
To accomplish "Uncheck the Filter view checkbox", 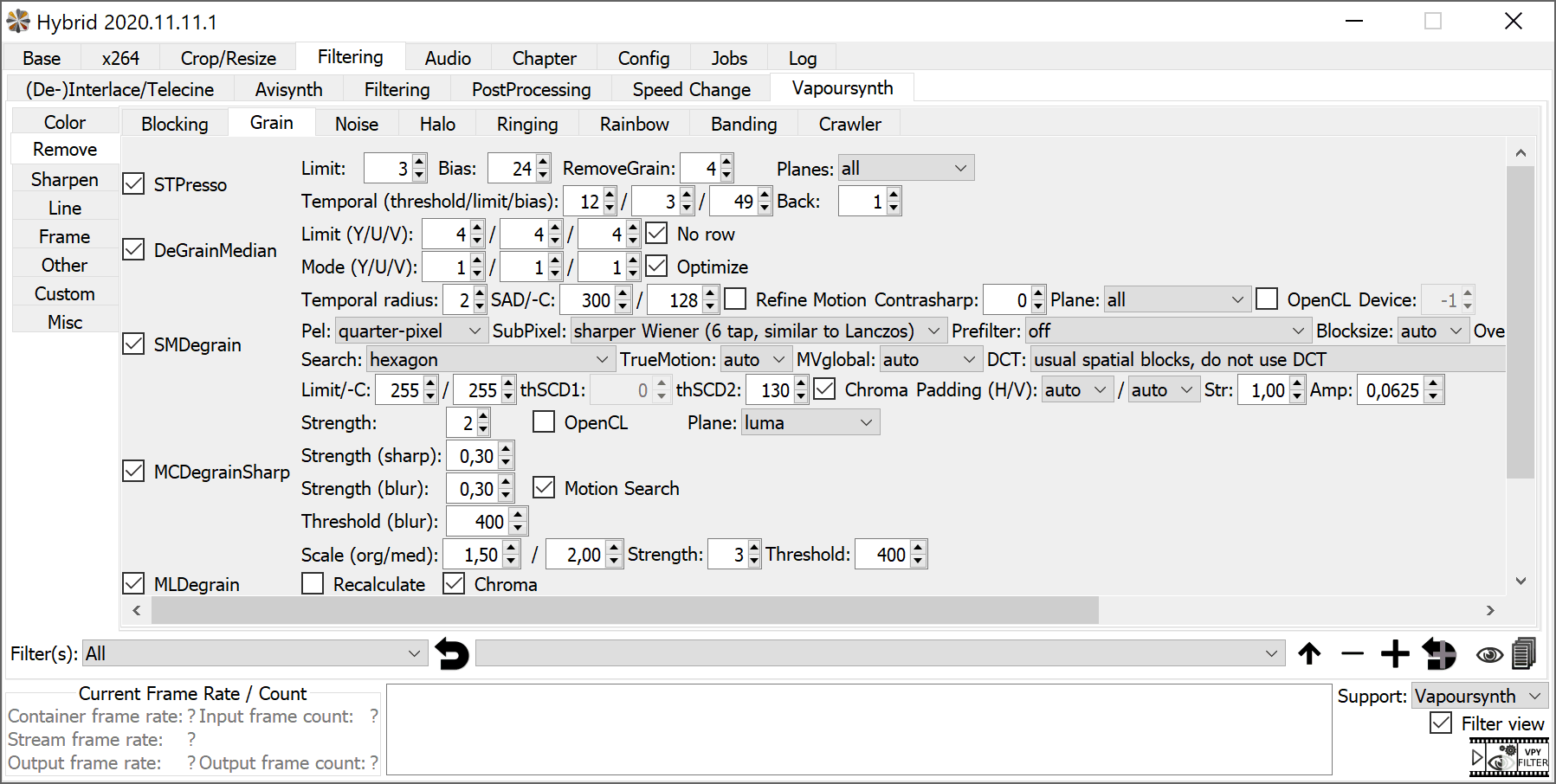I will [1441, 723].
